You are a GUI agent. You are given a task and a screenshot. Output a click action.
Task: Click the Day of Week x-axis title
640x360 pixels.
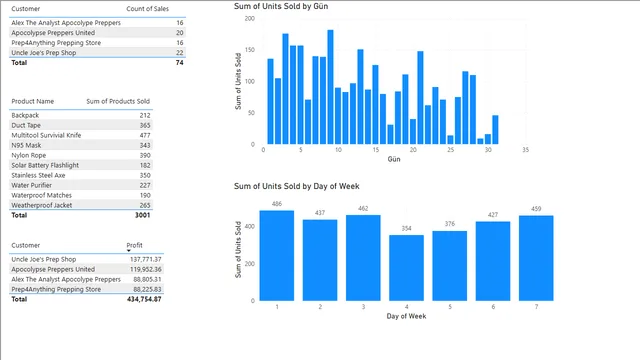(x=407, y=316)
